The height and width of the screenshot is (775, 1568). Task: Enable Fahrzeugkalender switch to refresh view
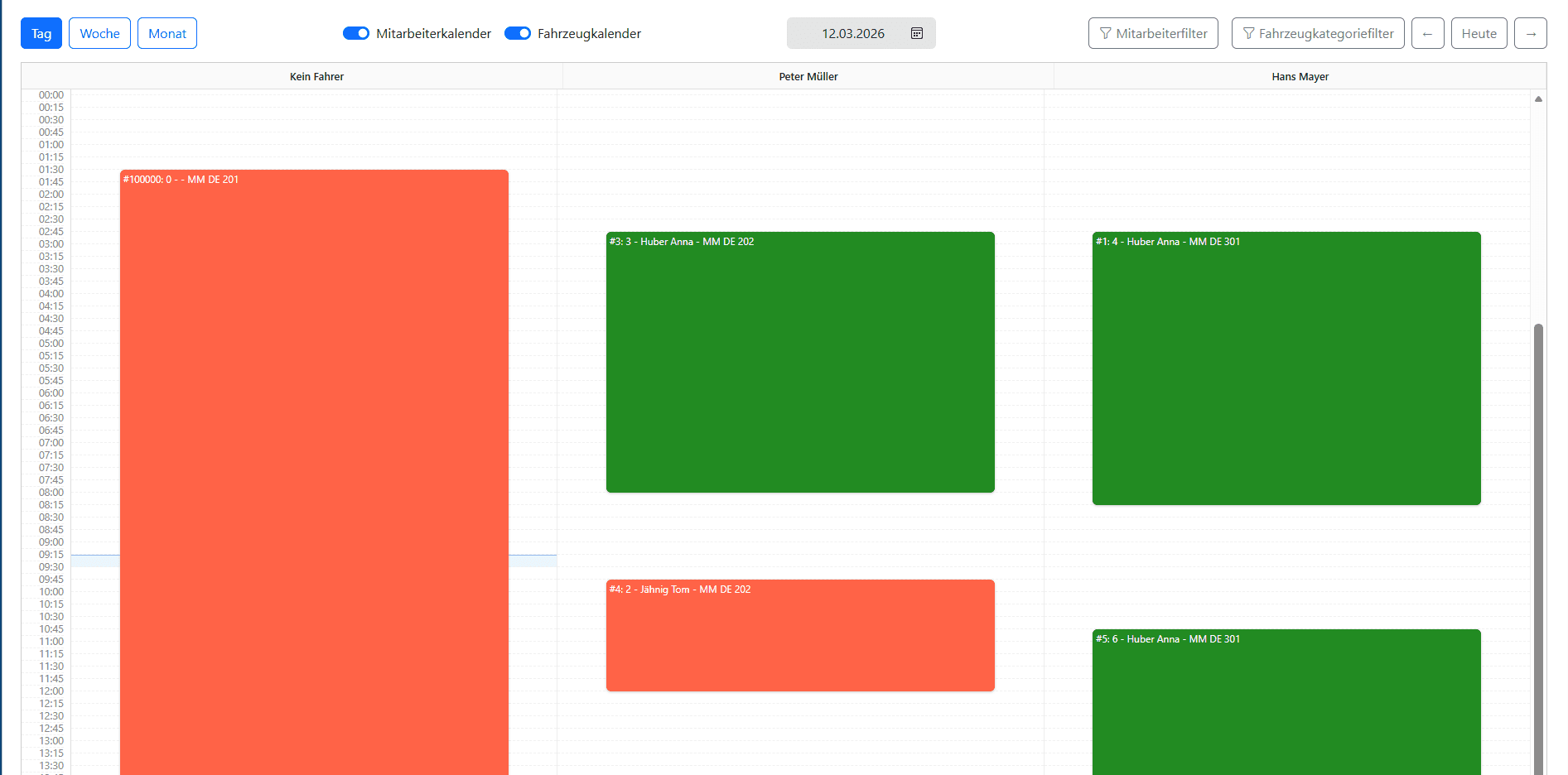(x=518, y=33)
